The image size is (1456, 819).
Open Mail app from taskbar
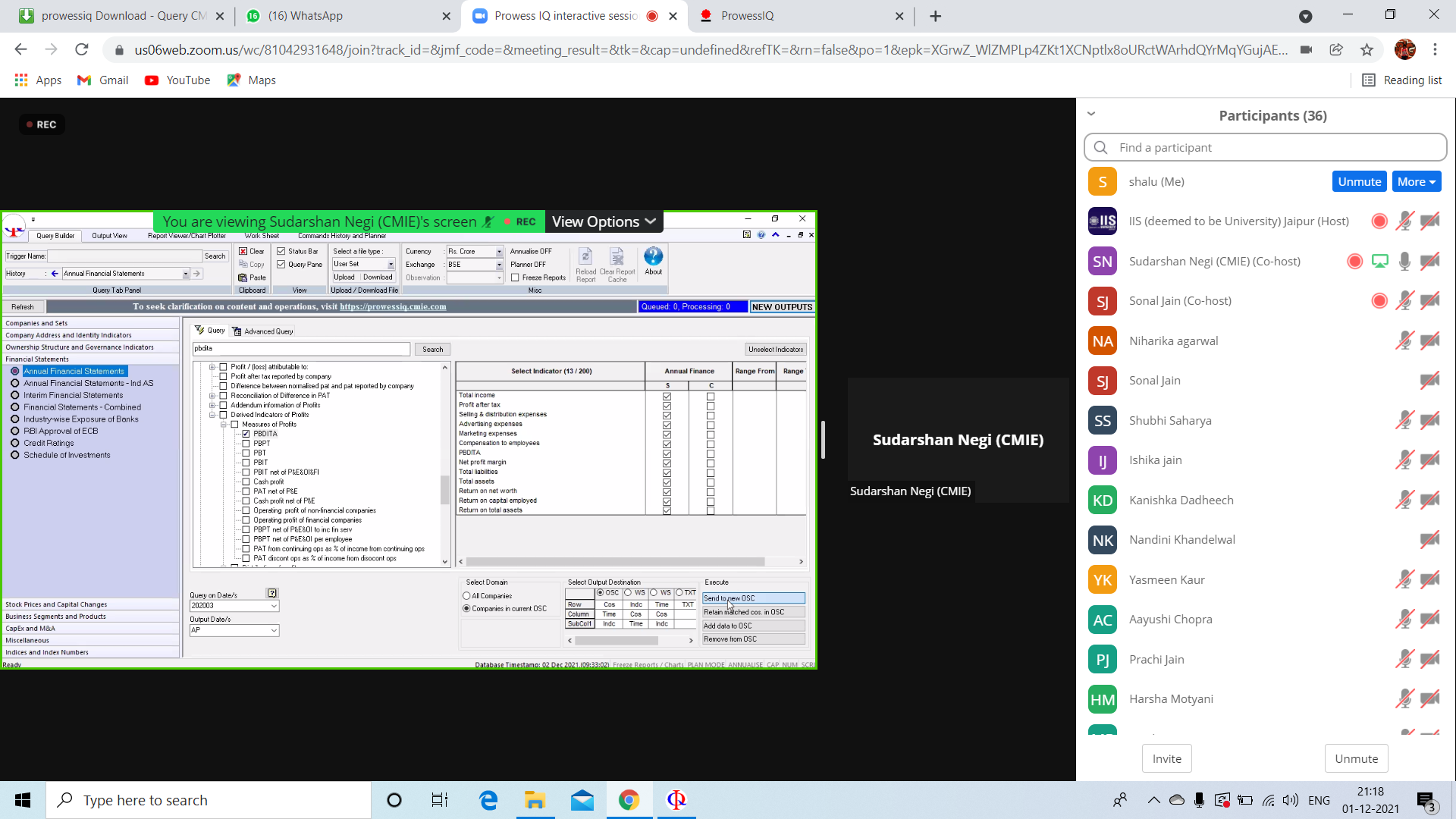coord(582,800)
